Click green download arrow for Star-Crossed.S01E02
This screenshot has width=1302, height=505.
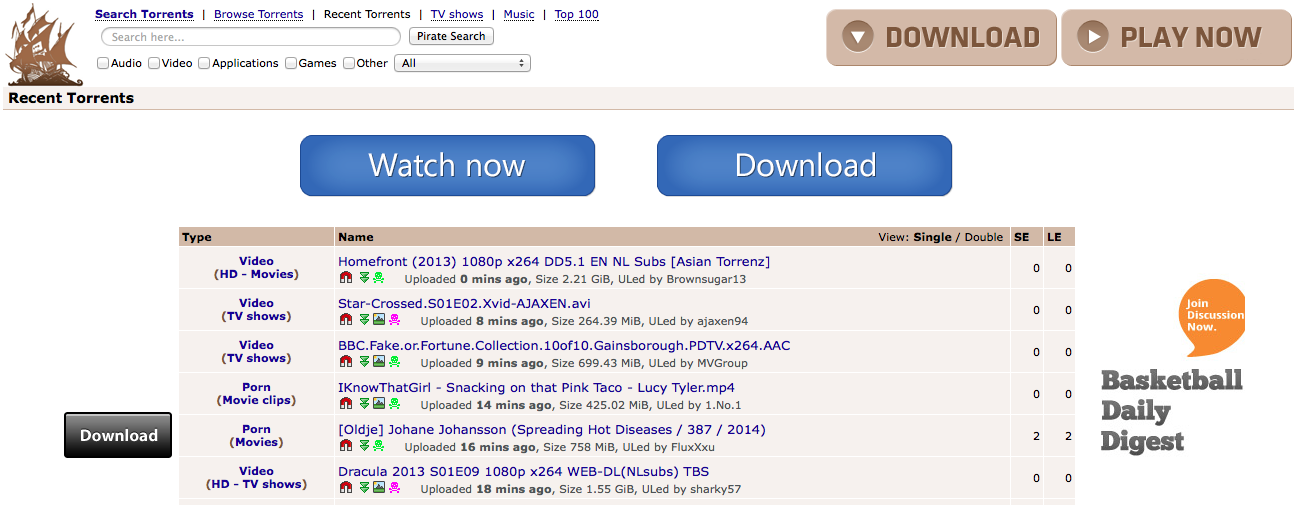[364, 321]
